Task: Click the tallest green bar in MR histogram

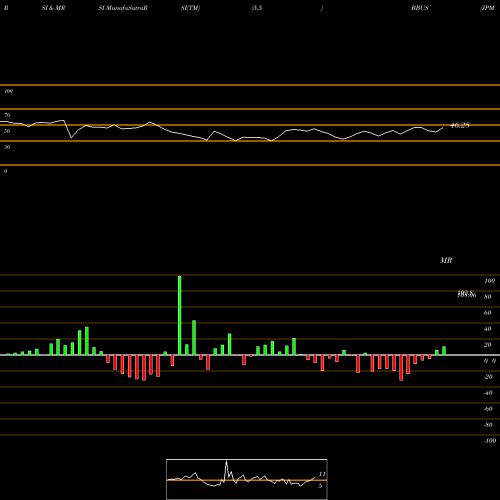Action: 180,315
